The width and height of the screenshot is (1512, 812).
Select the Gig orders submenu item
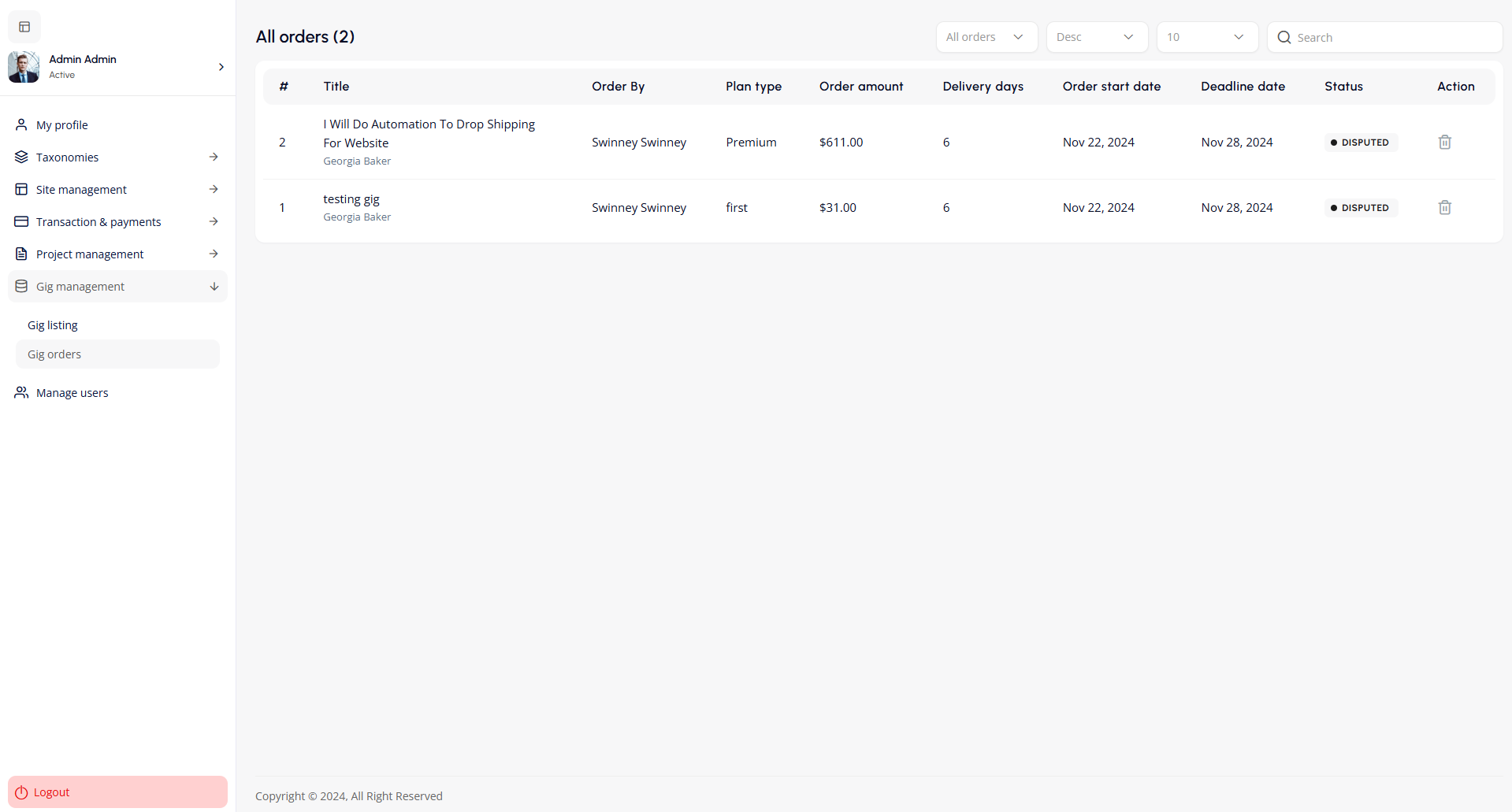click(x=54, y=354)
